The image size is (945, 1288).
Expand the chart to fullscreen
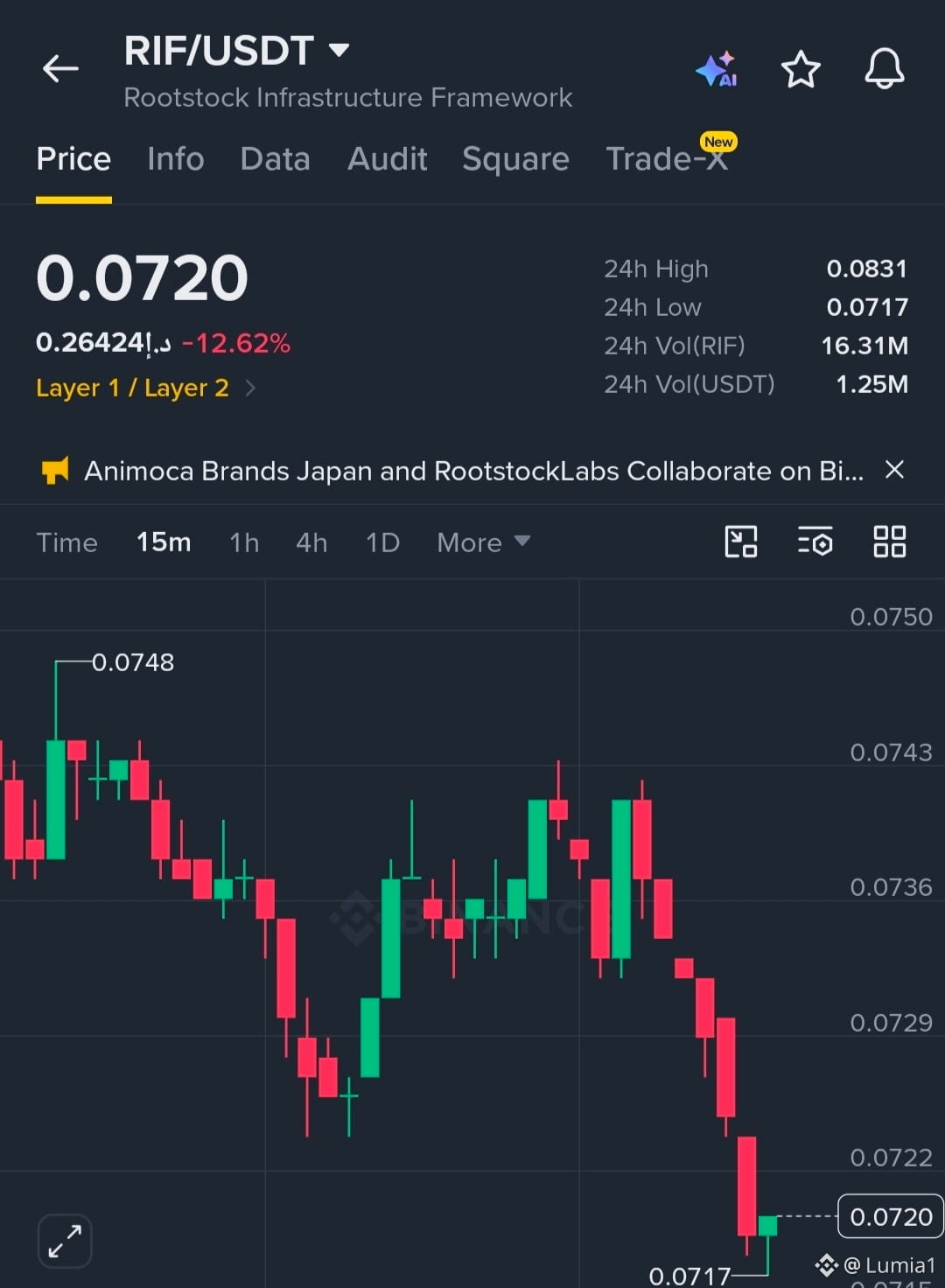tap(65, 1241)
